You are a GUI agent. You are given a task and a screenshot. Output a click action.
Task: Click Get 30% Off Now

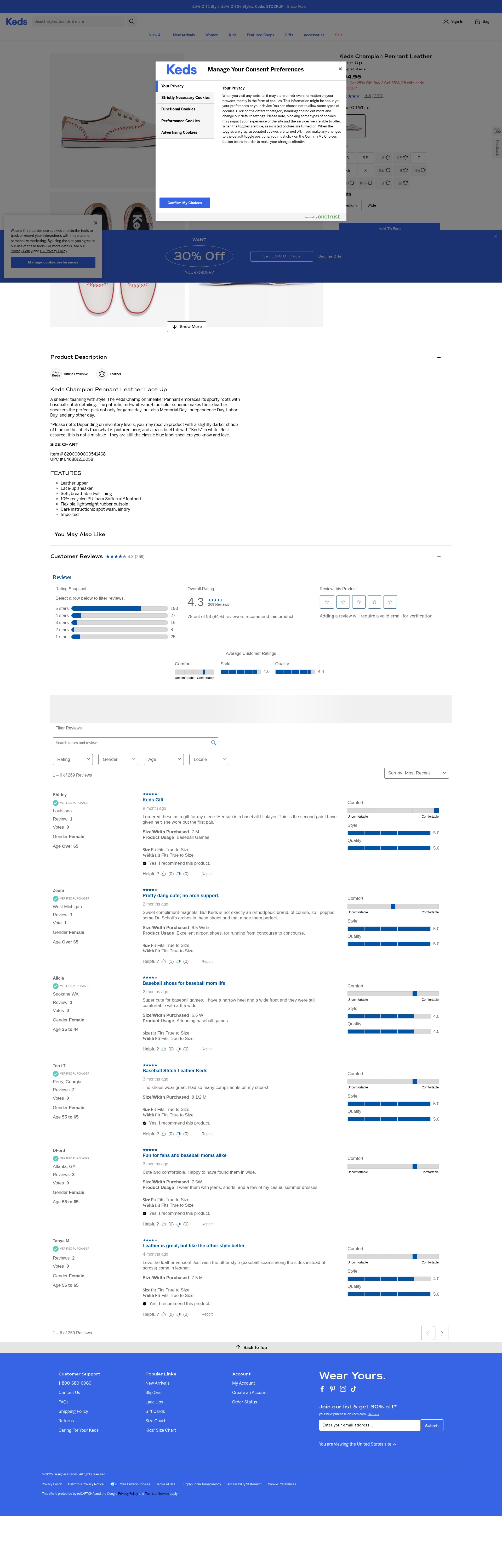coord(282,256)
